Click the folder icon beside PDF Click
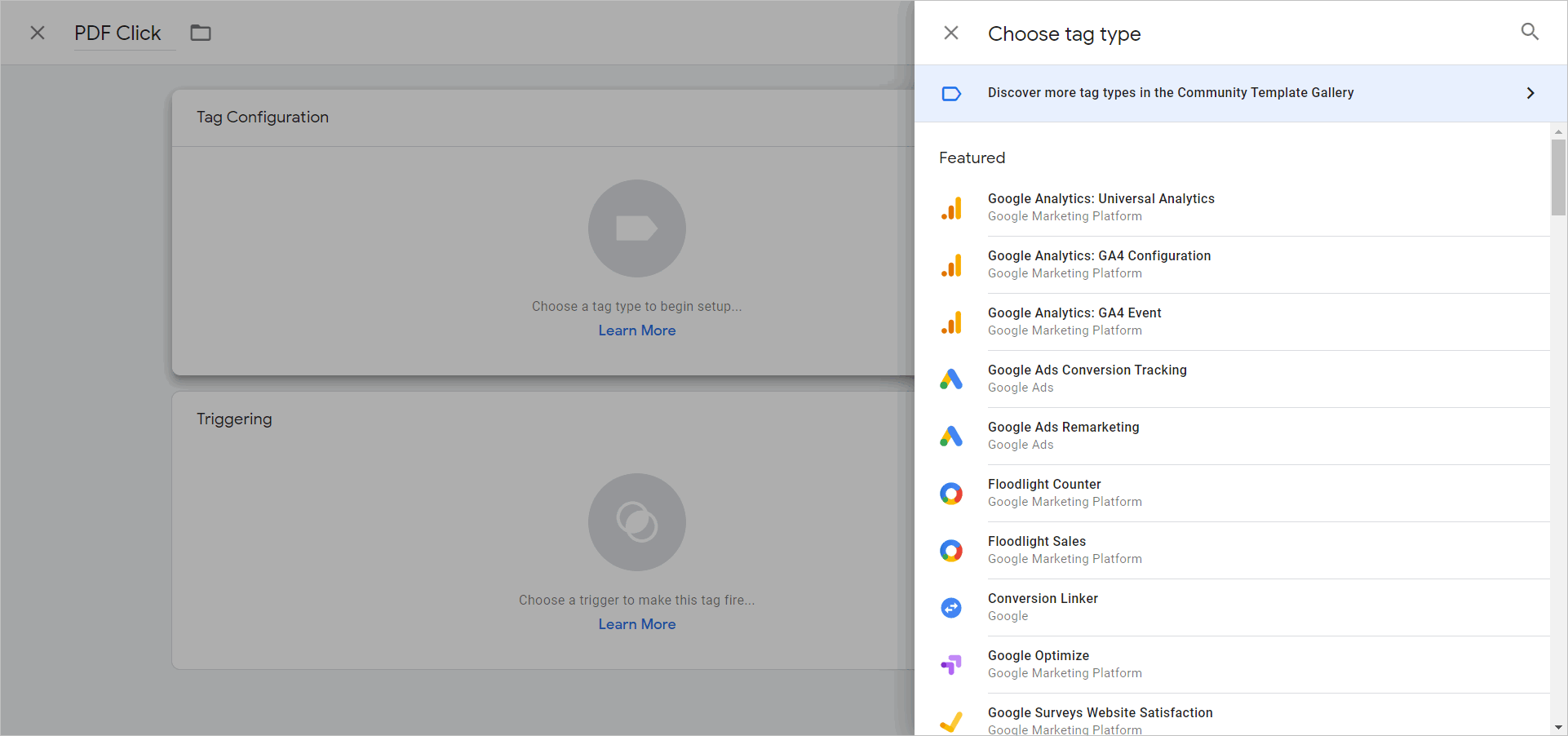The width and height of the screenshot is (1568, 736). tap(201, 32)
